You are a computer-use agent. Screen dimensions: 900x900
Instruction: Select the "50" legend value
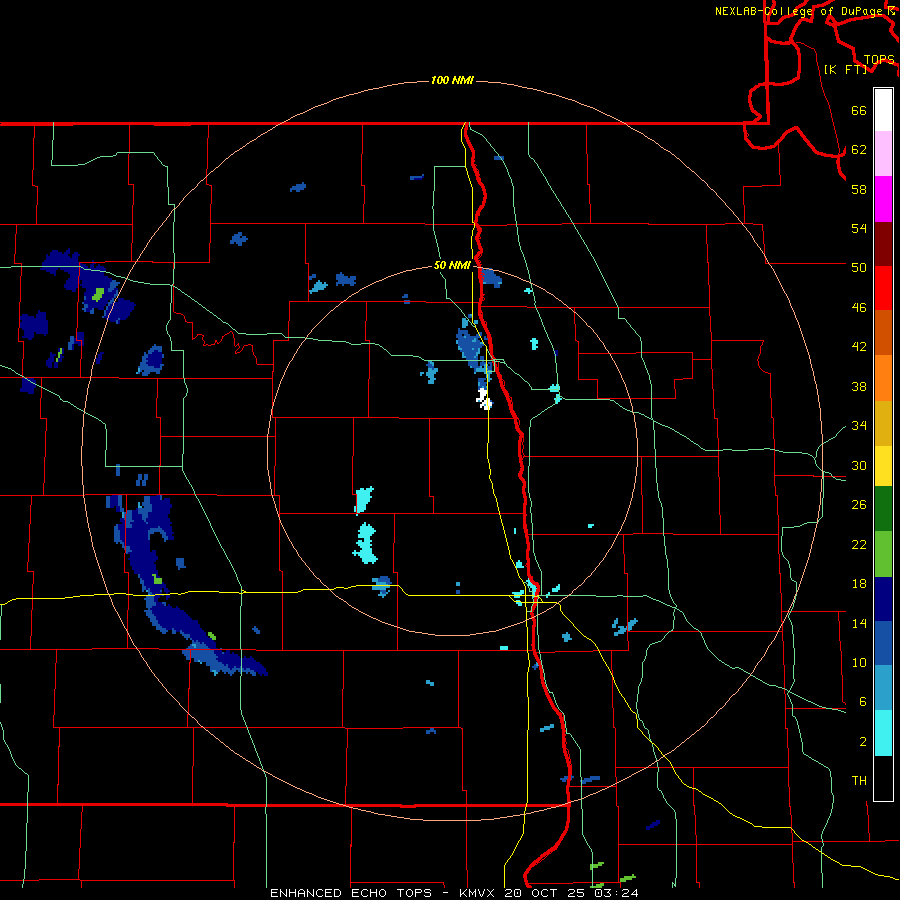[x=859, y=267]
